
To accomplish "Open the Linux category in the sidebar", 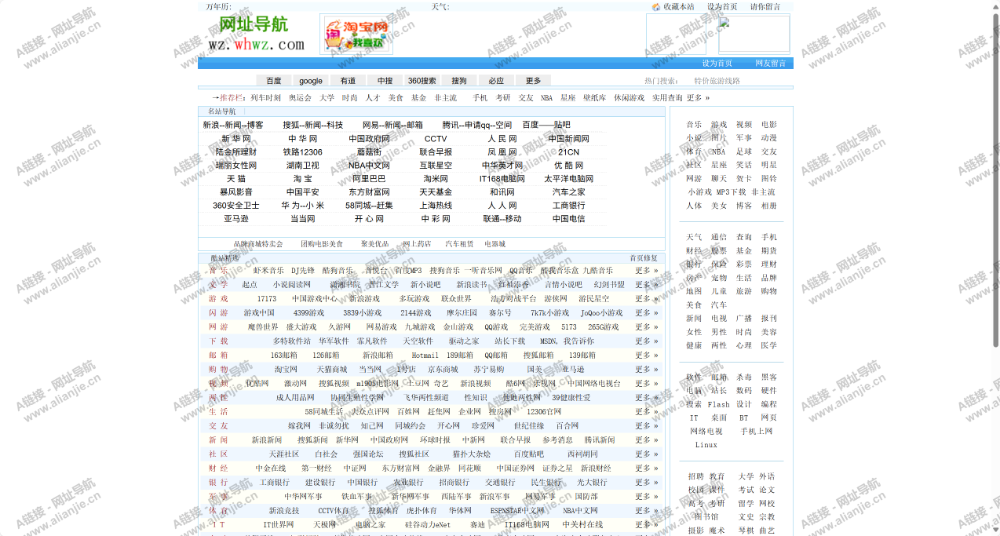I will [706, 445].
